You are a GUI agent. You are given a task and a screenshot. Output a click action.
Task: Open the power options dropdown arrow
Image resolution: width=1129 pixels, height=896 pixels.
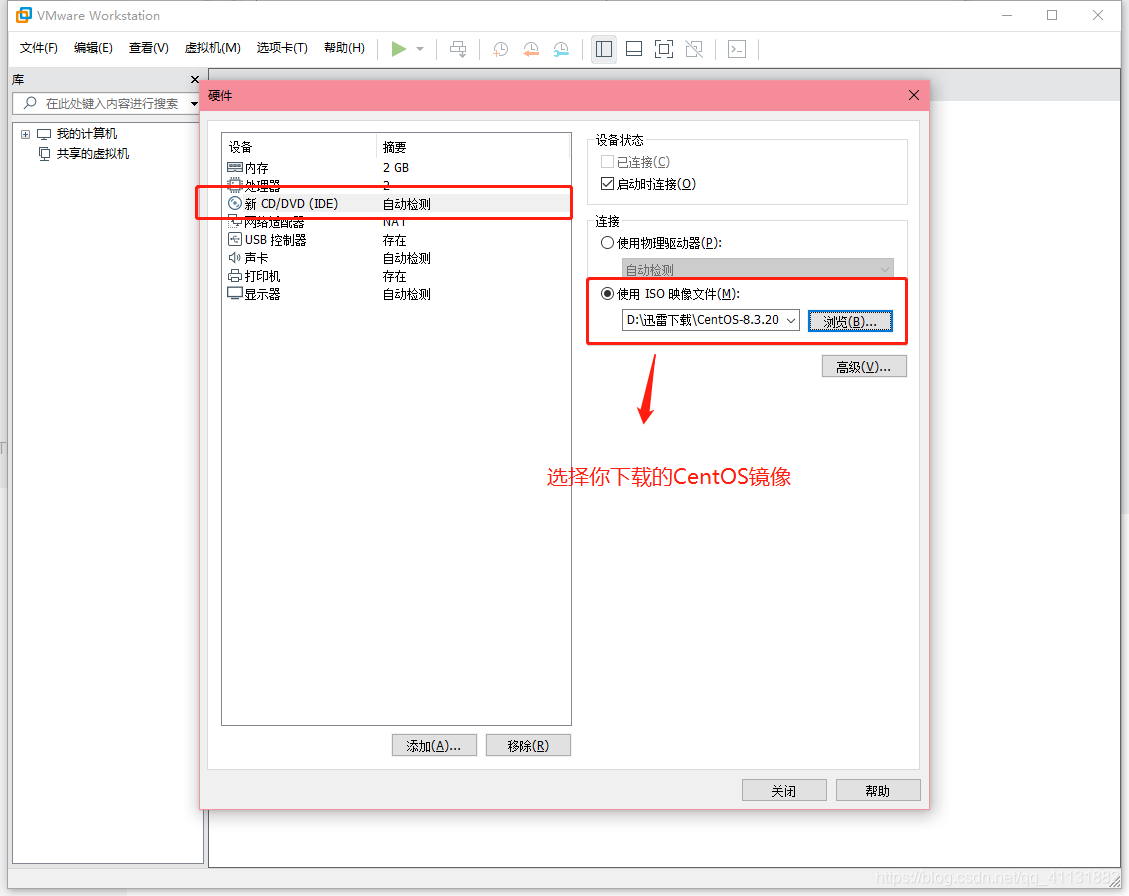click(x=420, y=49)
